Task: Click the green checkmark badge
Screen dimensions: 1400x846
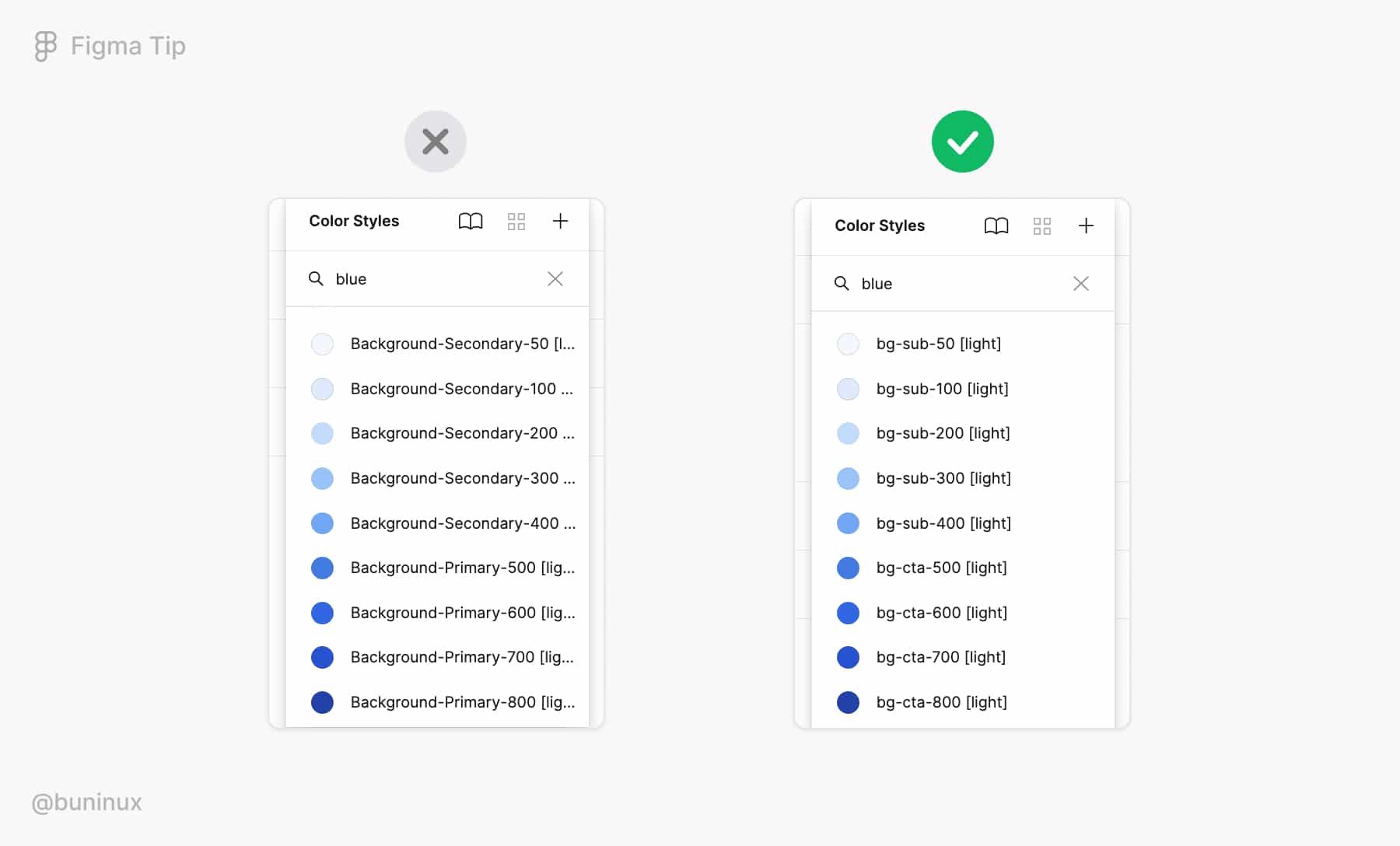Action: pyautogui.click(x=963, y=141)
